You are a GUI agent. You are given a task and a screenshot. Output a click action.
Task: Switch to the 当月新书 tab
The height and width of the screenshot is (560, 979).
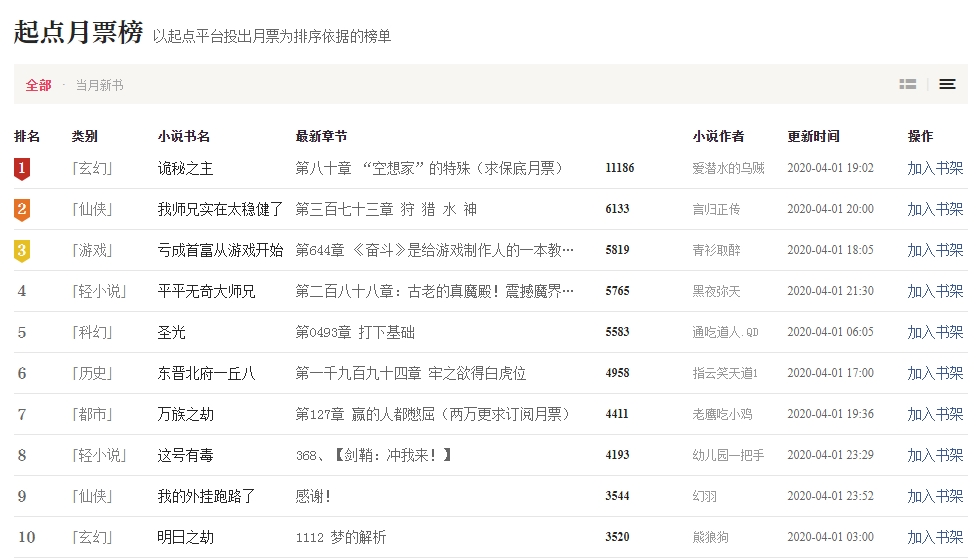pyautogui.click(x=100, y=86)
